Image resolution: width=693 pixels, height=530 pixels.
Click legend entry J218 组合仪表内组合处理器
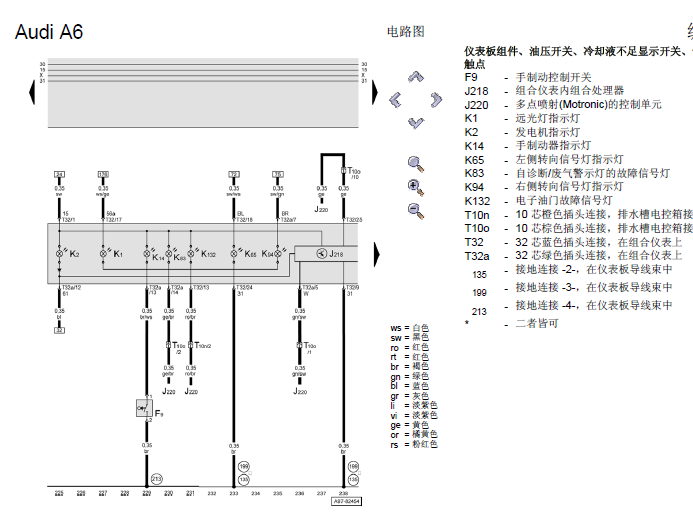[x=544, y=91]
